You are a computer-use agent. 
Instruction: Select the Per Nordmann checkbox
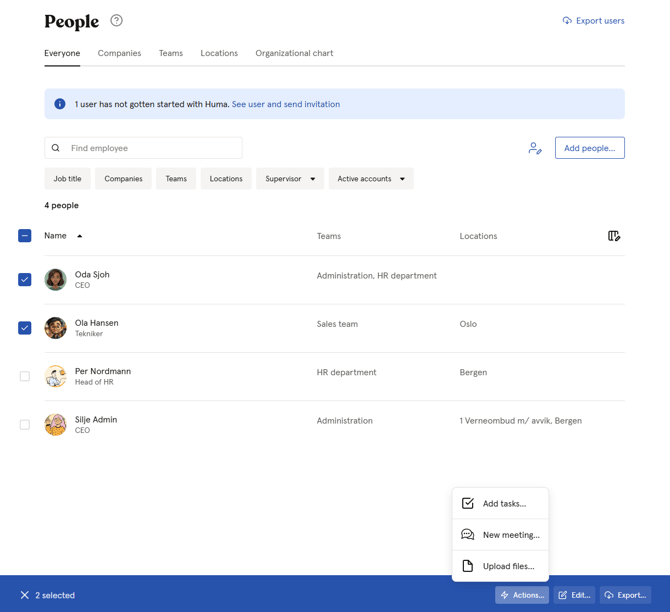coord(25,377)
